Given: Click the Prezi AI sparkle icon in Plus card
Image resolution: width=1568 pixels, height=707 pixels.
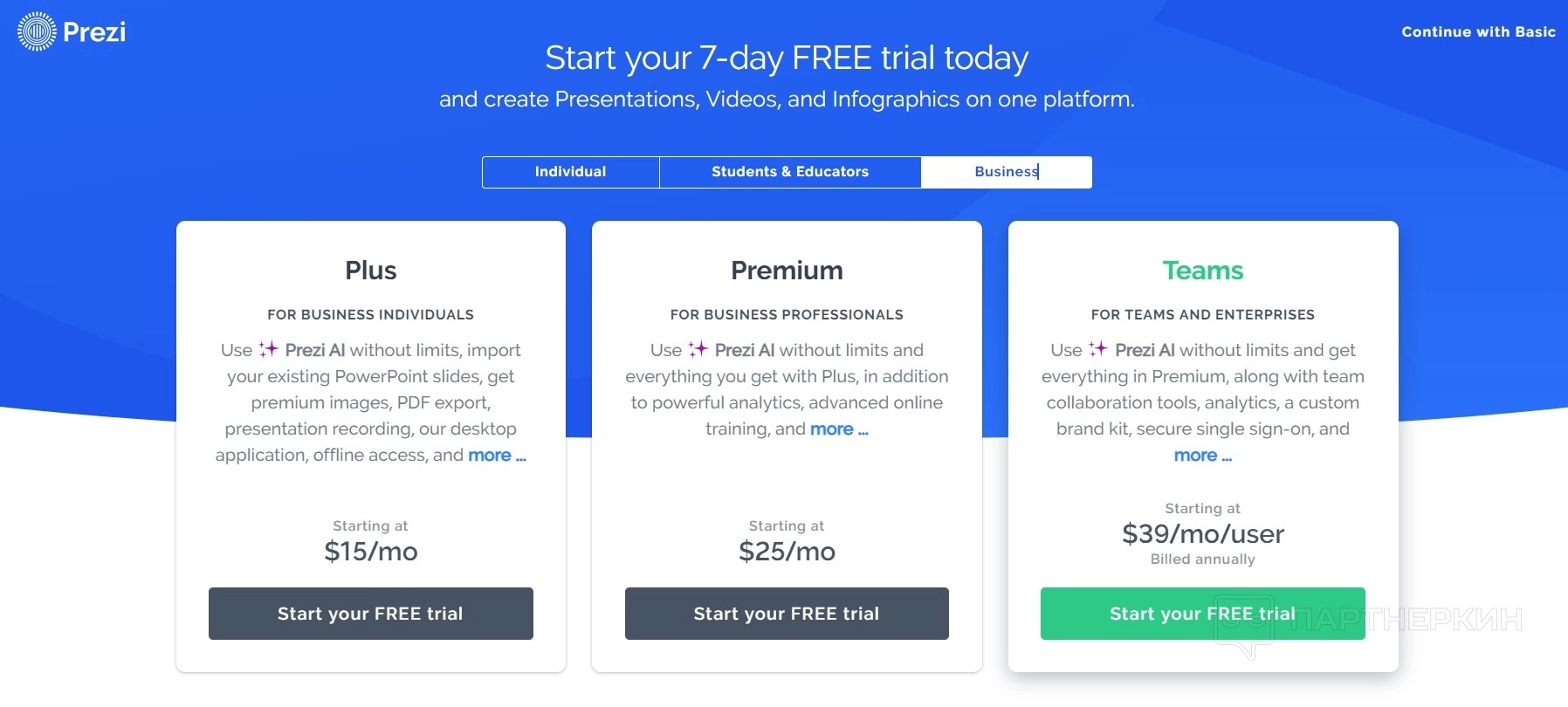Looking at the screenshot, I should click(x=269, y=350).
